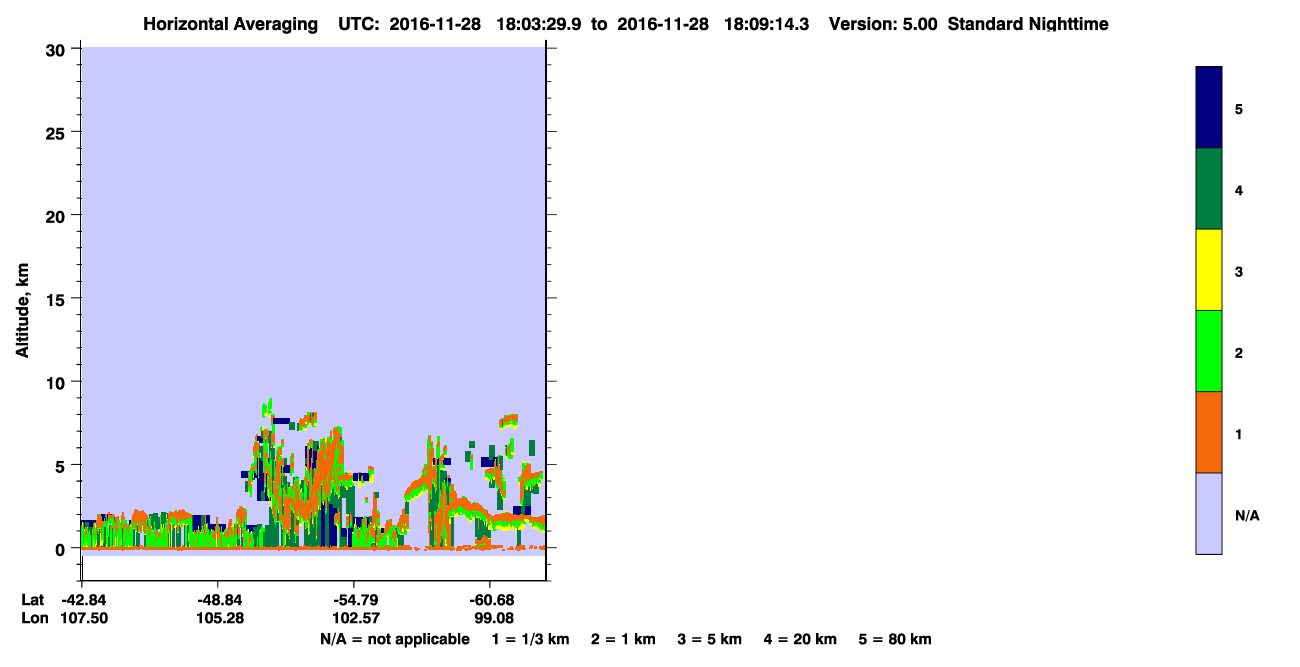Click the bright green swatch labeled 2
This screenshot has height=667, width=1300.
[x=1209, y=351]
